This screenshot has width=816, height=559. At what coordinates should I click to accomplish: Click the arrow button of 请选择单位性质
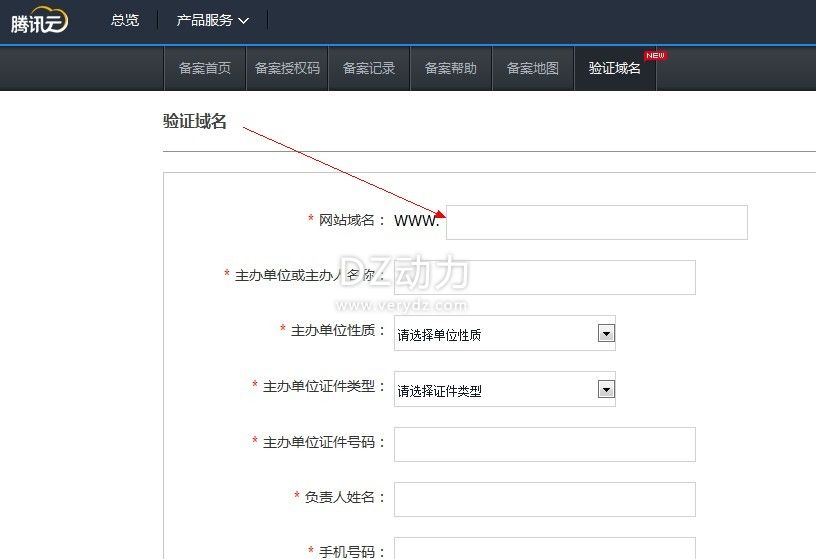(x=605, y=334)
